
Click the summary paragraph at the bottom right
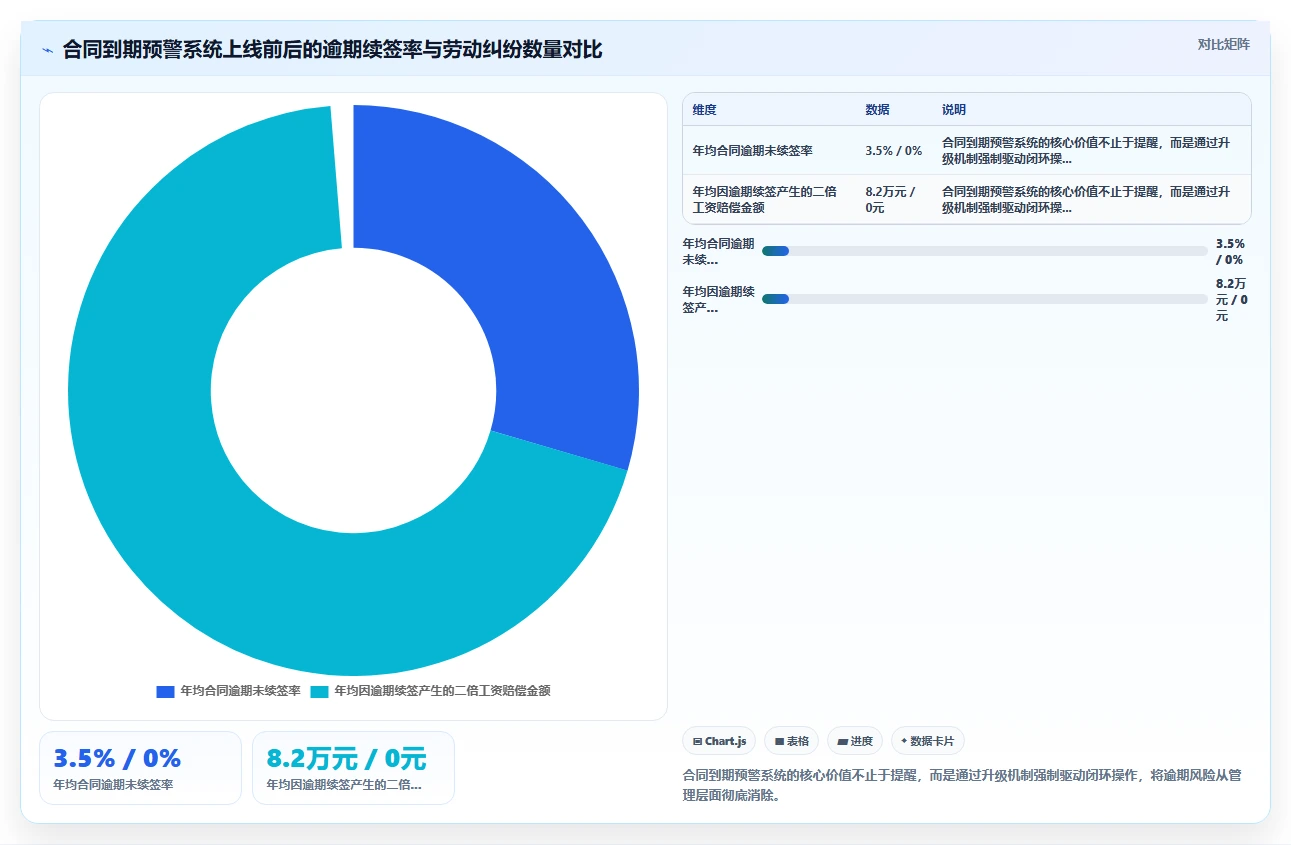962,786
